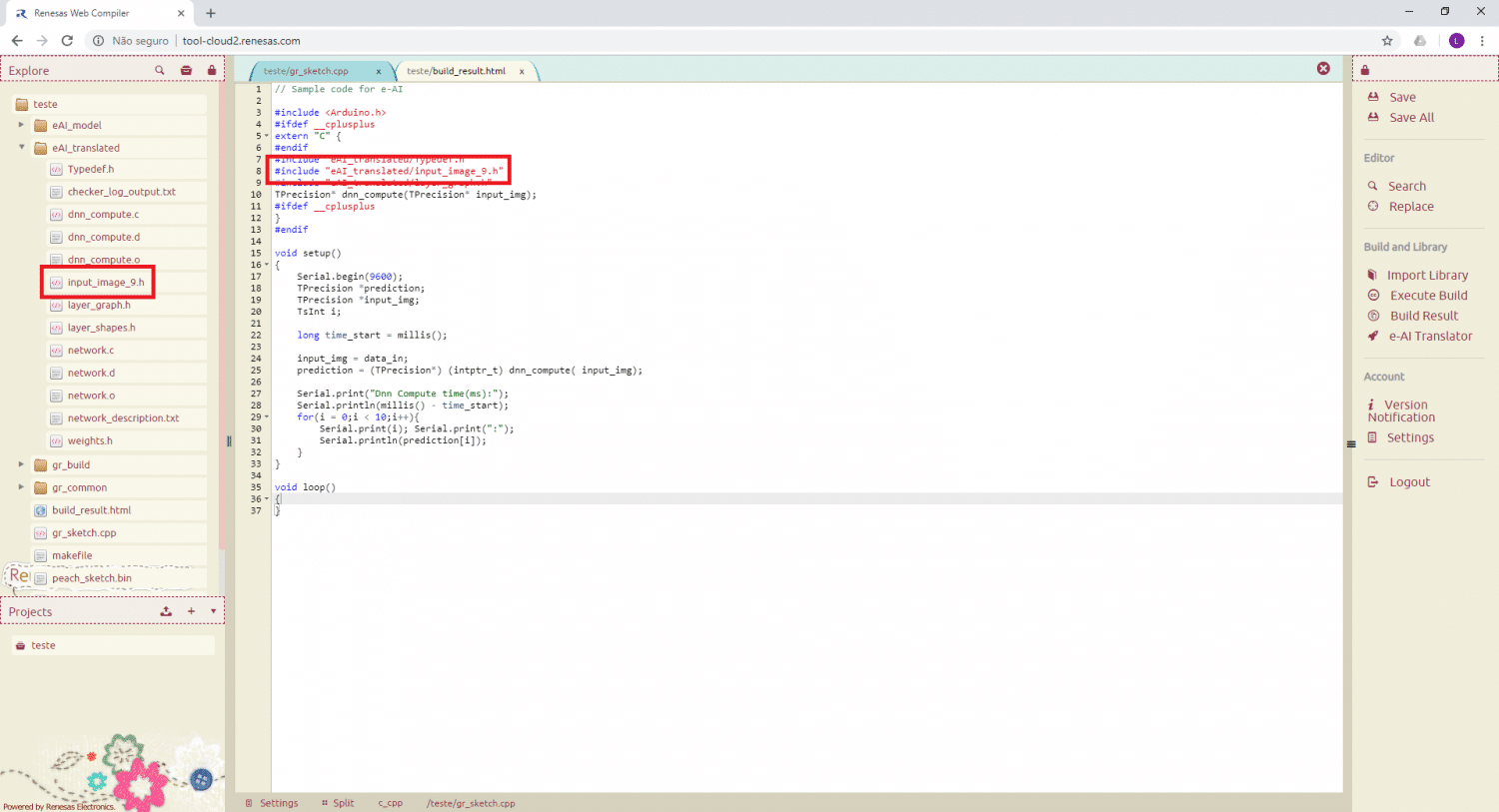Click the toolbox icon in the Explore header
Image resolution: width=1499 pixels, height=812 pixels.
pos(186,70)
